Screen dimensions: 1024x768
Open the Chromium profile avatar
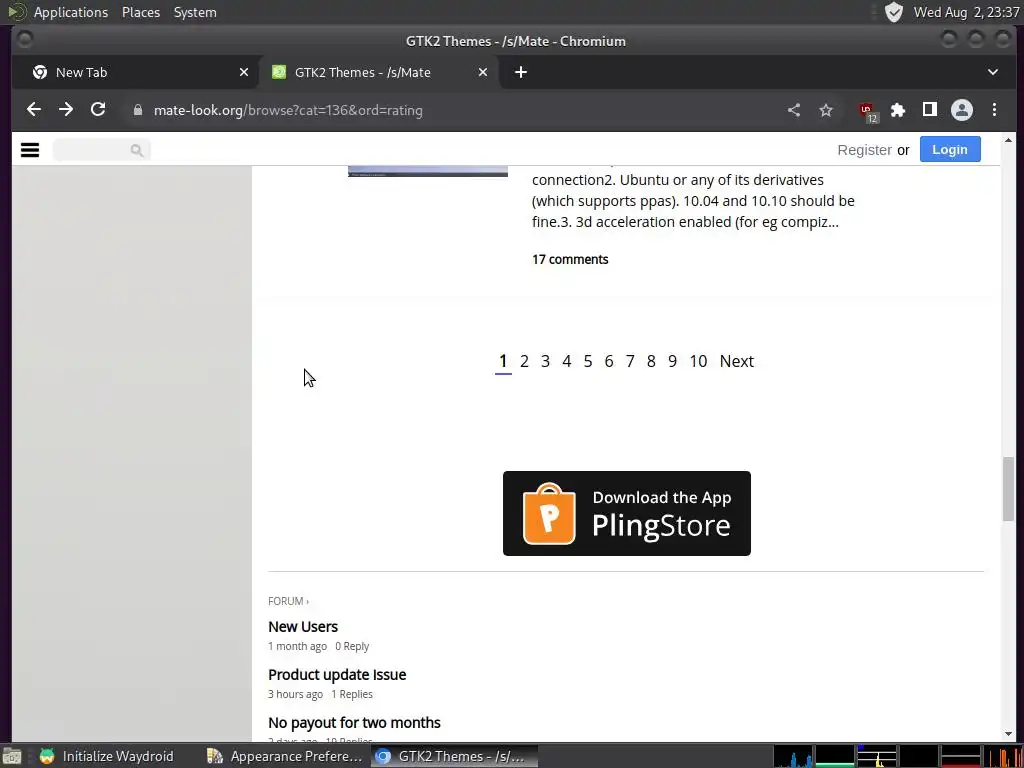(961, 110)
